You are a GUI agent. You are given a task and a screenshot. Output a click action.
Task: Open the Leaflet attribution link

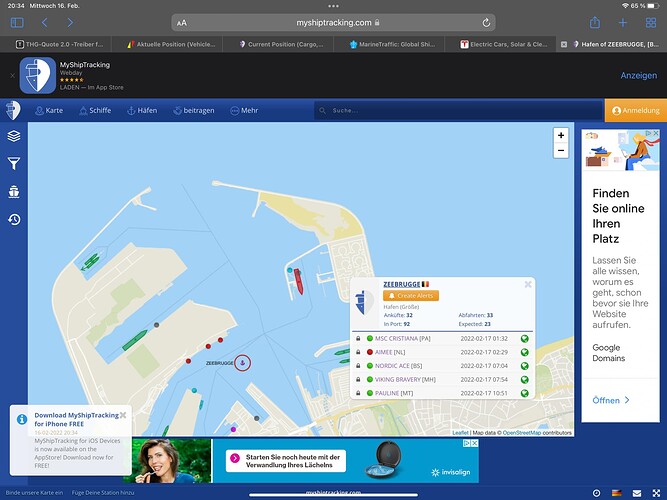(460, 433)
